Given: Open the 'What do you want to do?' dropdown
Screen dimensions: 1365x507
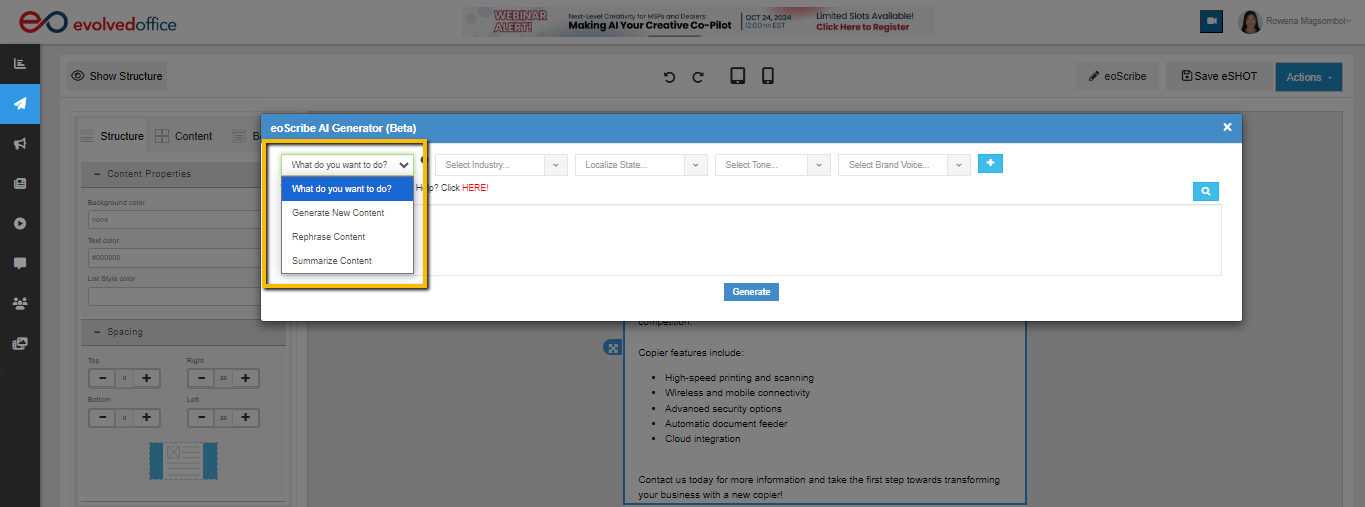Looking at the screenshot, I should tap(347, 165).
